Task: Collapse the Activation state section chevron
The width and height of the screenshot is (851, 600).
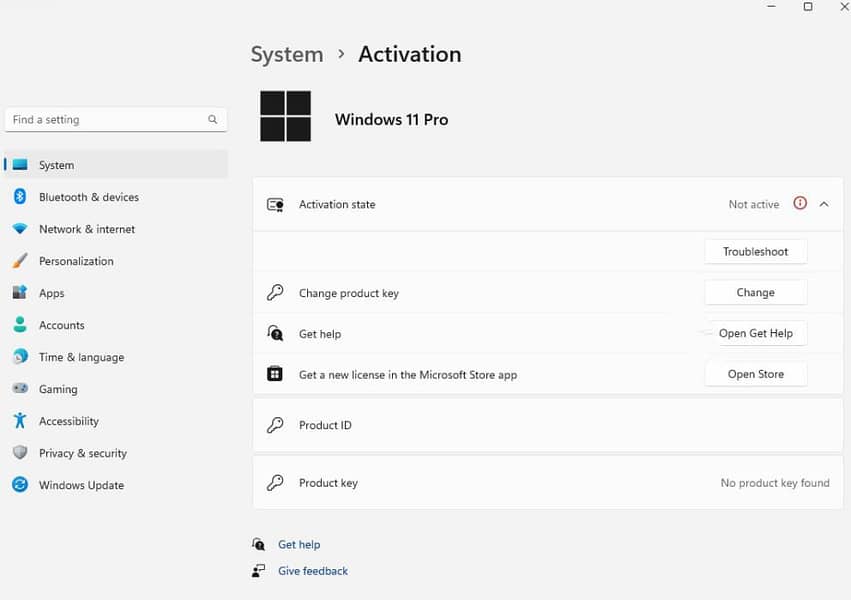Action: [824, 204]
